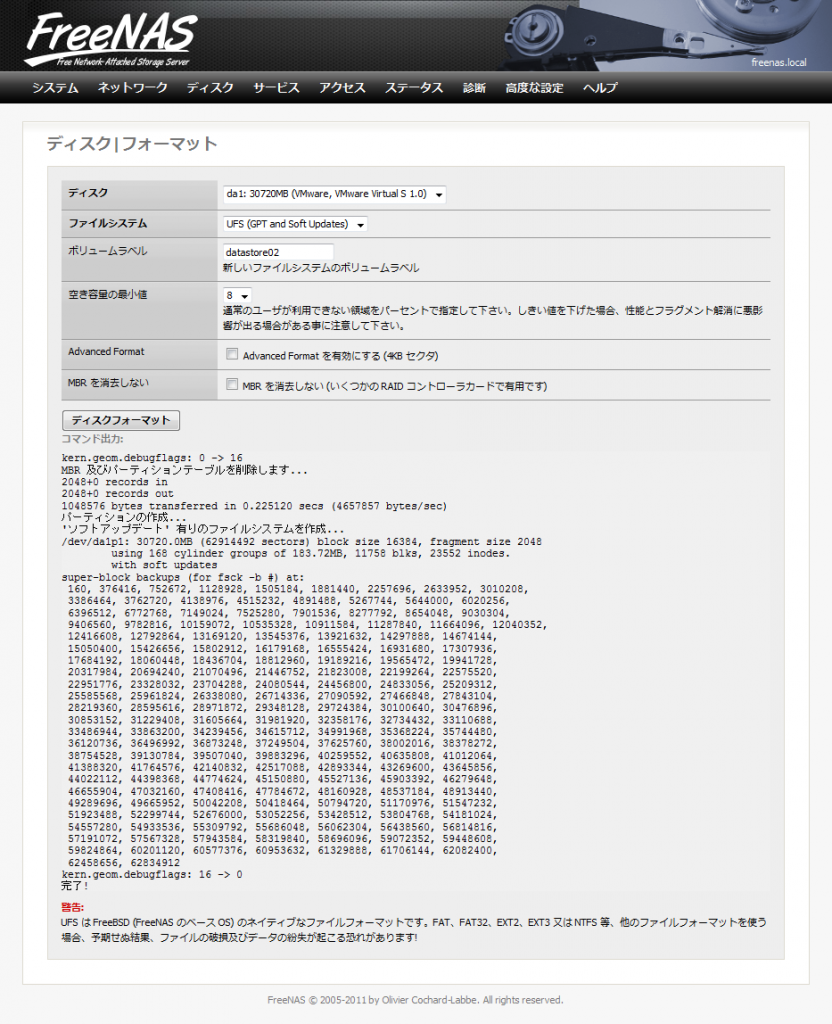This screenshot has height=1024, width=832.
Task: Open the 診断 menu
Action: 473,88
